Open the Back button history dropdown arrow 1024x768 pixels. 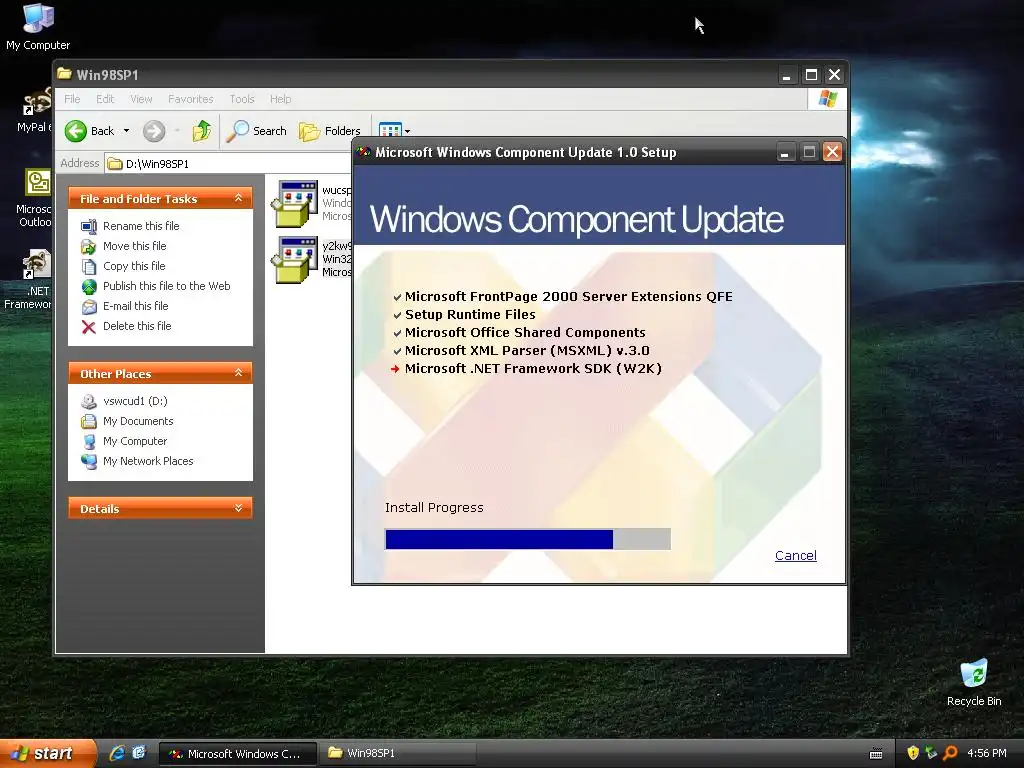tap(126, 131)
